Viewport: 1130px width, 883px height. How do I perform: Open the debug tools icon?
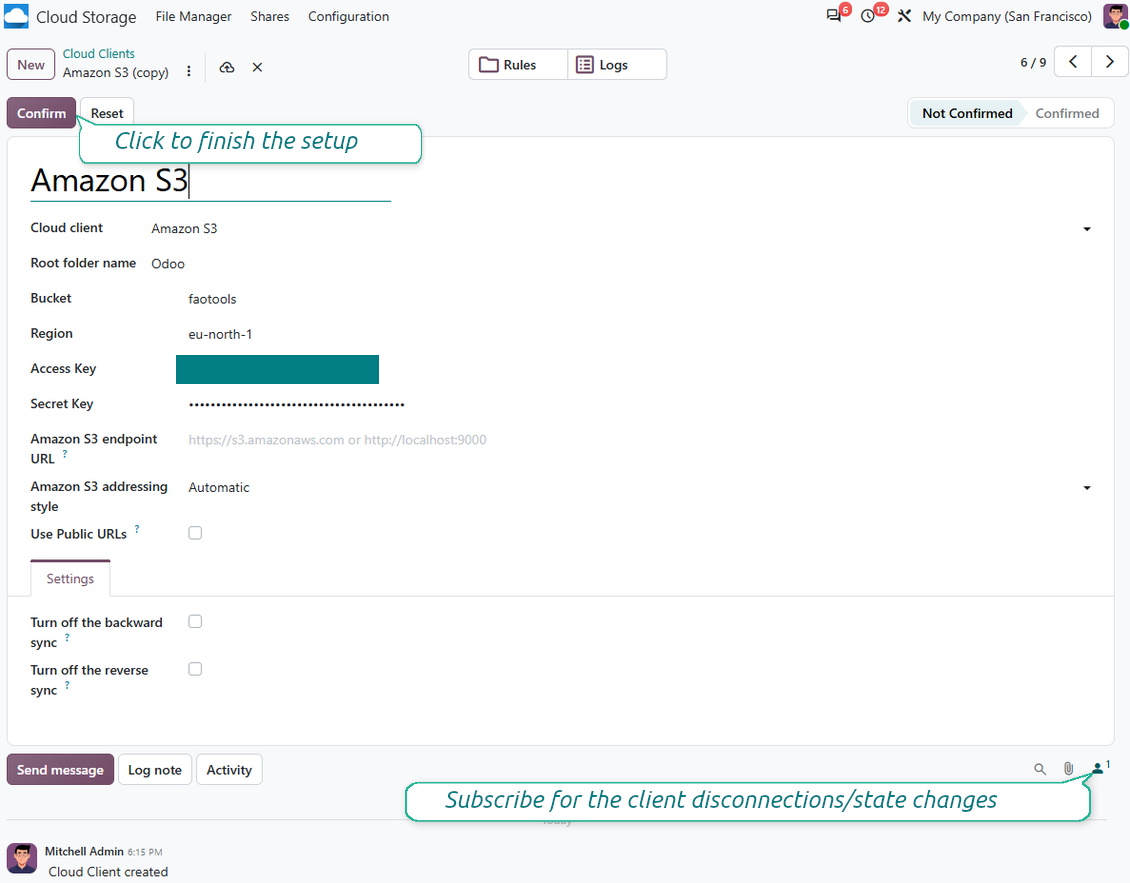[904, 16]
